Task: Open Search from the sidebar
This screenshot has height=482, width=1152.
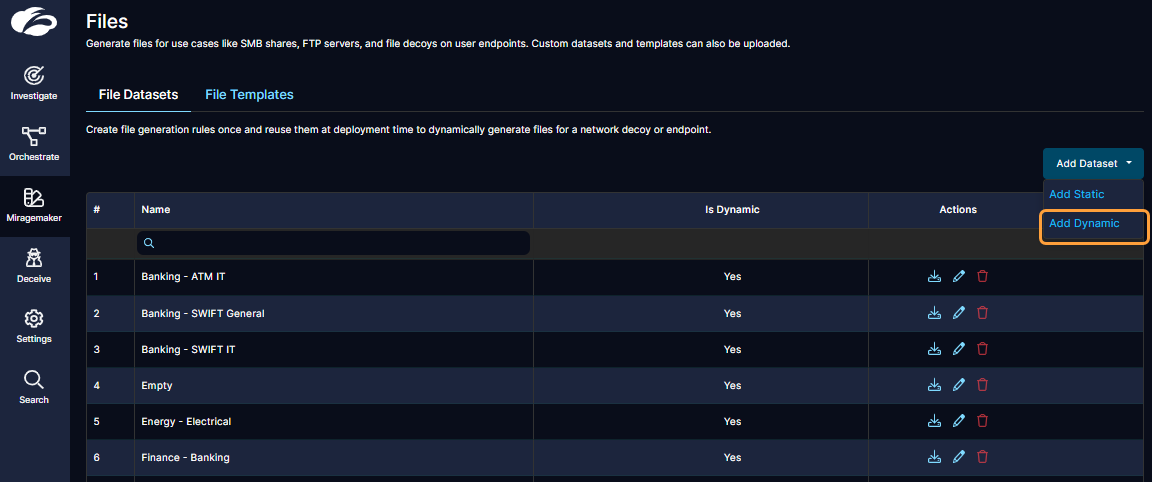Action: 34,387
